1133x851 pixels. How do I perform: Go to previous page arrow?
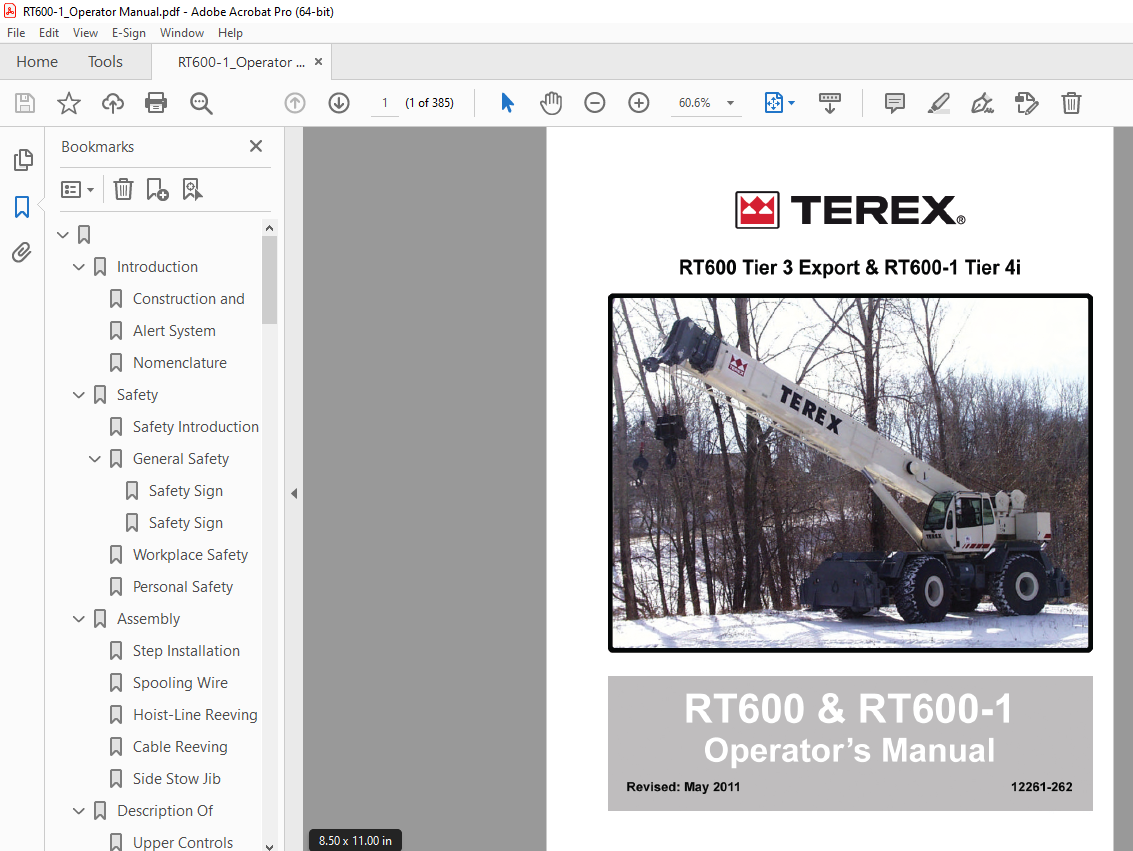295,103
